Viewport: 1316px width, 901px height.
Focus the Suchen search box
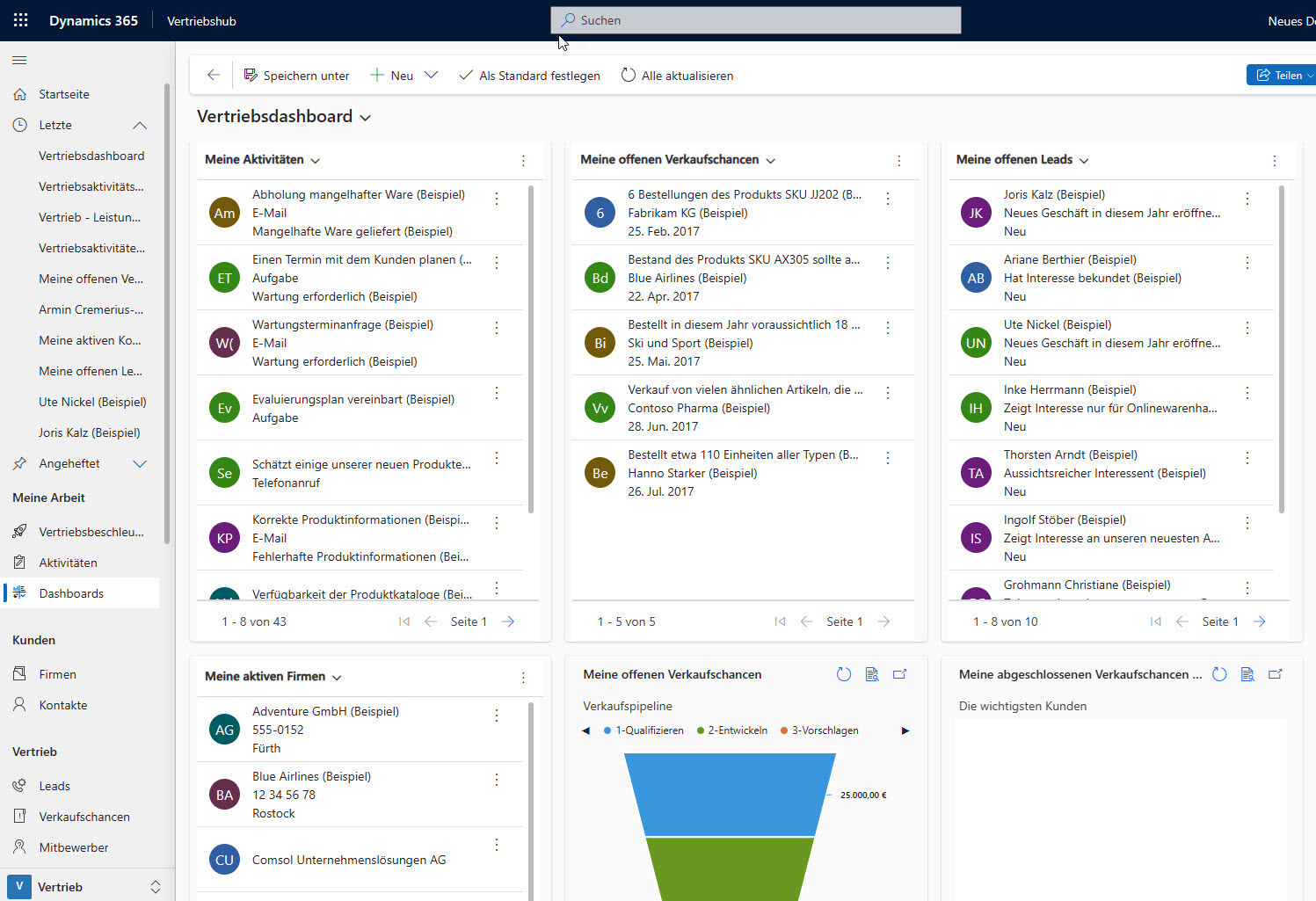pyautogui.click(x=756, y=20)
